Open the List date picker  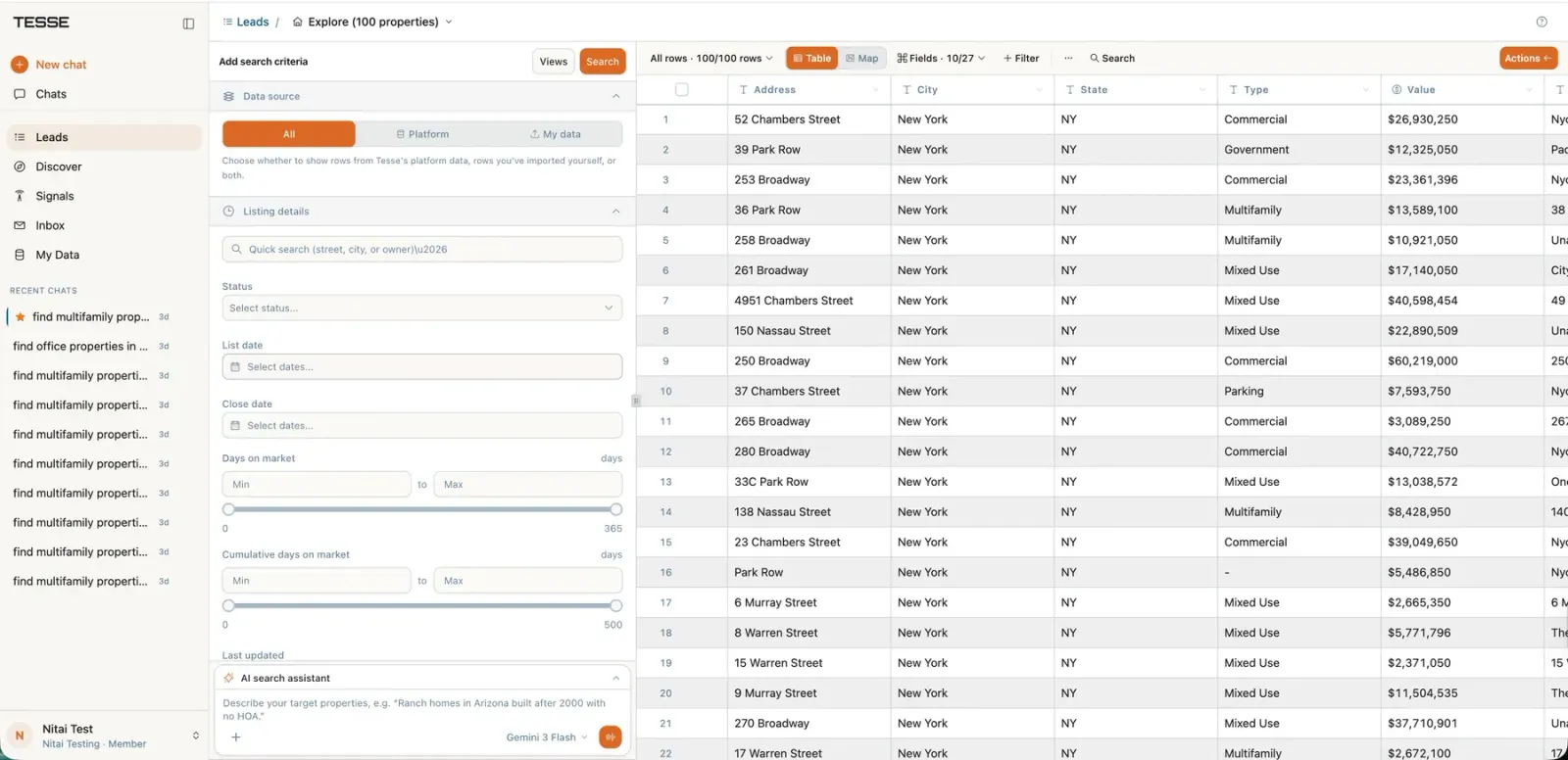pyautogui.click(x=422, y=367)
